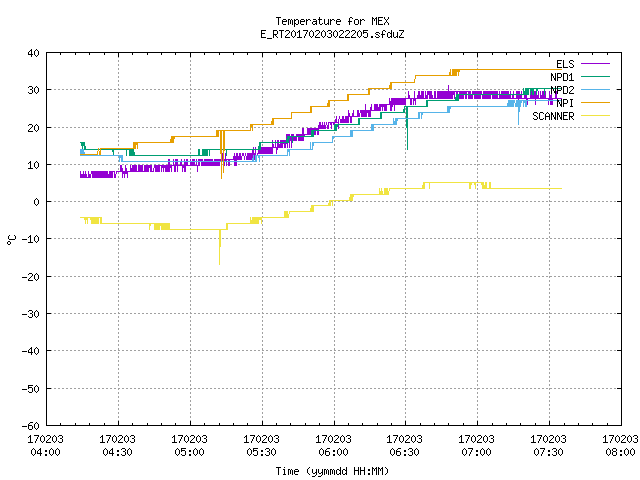Click the y-axis label 20

click(x=33, y=128)
